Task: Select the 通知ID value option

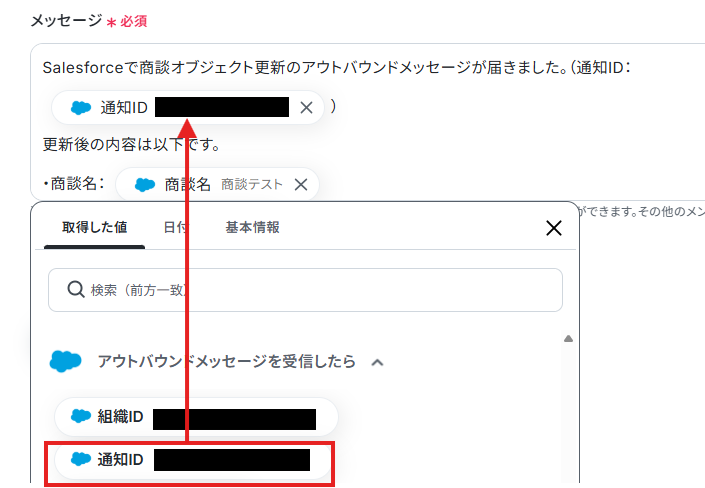Action: coord(193,460)
